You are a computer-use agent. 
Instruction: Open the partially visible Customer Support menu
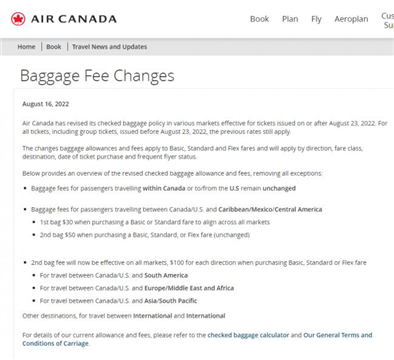coord(388,20)
